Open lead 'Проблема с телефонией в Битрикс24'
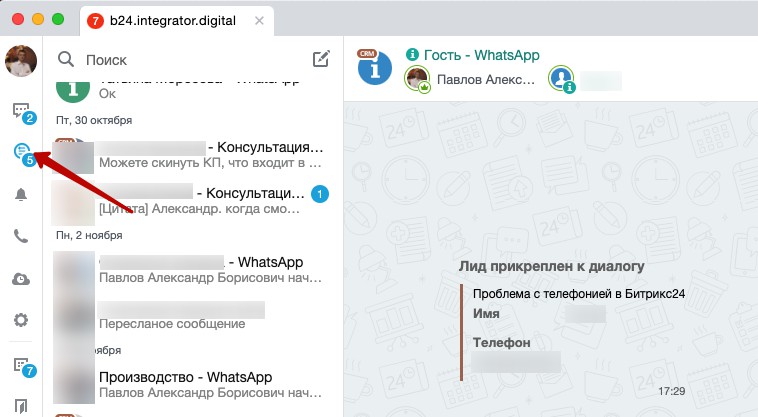The image size is (758, 417). click(x=579, y=294)
